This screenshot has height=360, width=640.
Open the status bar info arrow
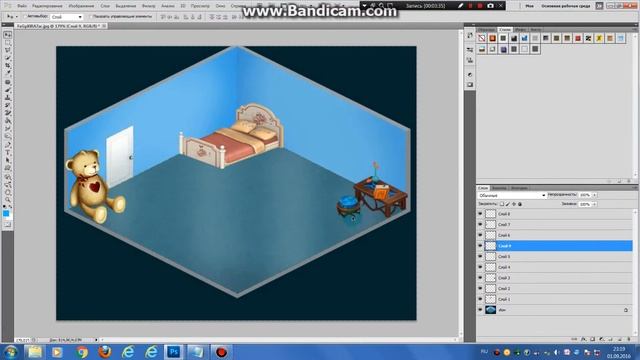96,340
